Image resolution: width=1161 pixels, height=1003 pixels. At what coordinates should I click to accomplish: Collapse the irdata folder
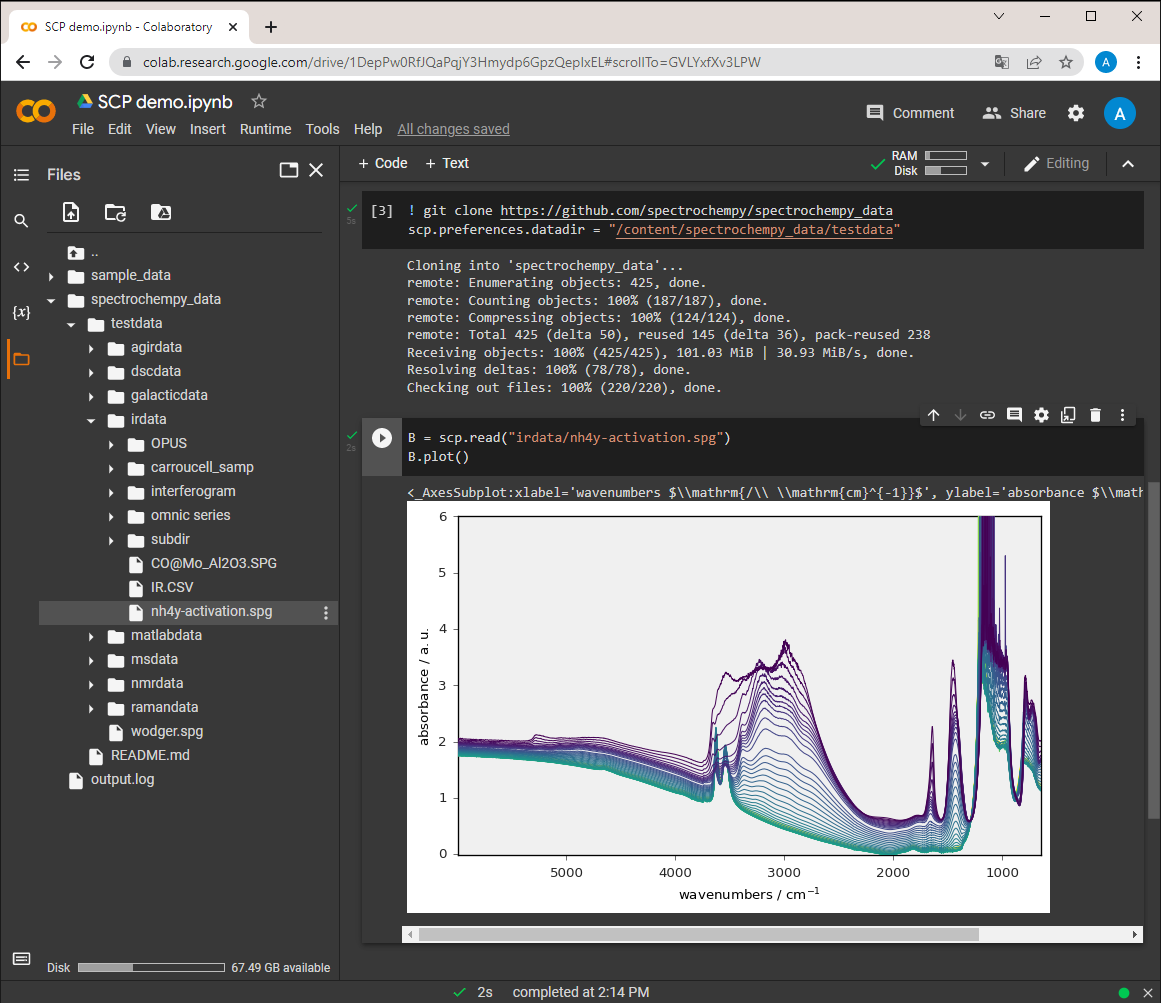pyautogui.click(x=91, y=420)
